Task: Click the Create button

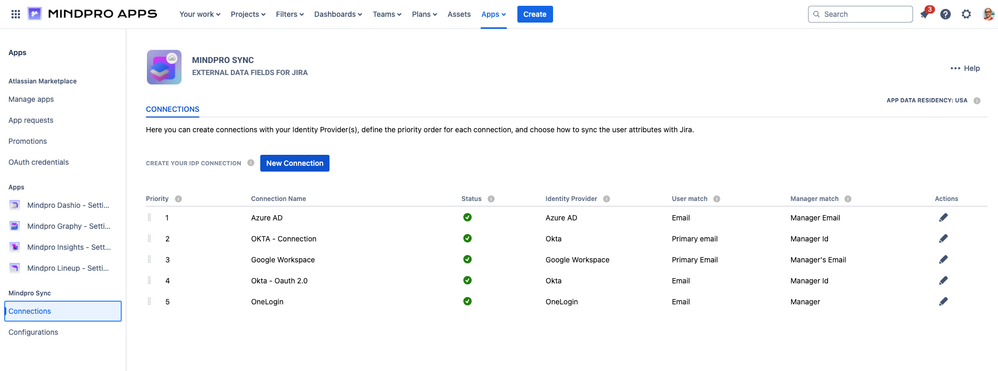Action: pyautogui.click(x=535, y=14)
